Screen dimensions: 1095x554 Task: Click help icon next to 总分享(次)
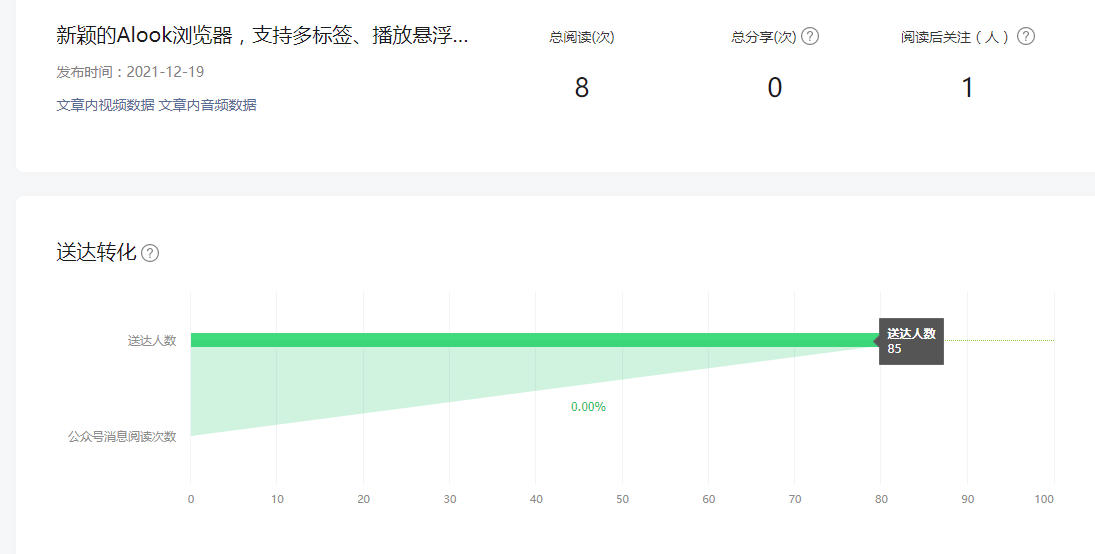(809, 36)
